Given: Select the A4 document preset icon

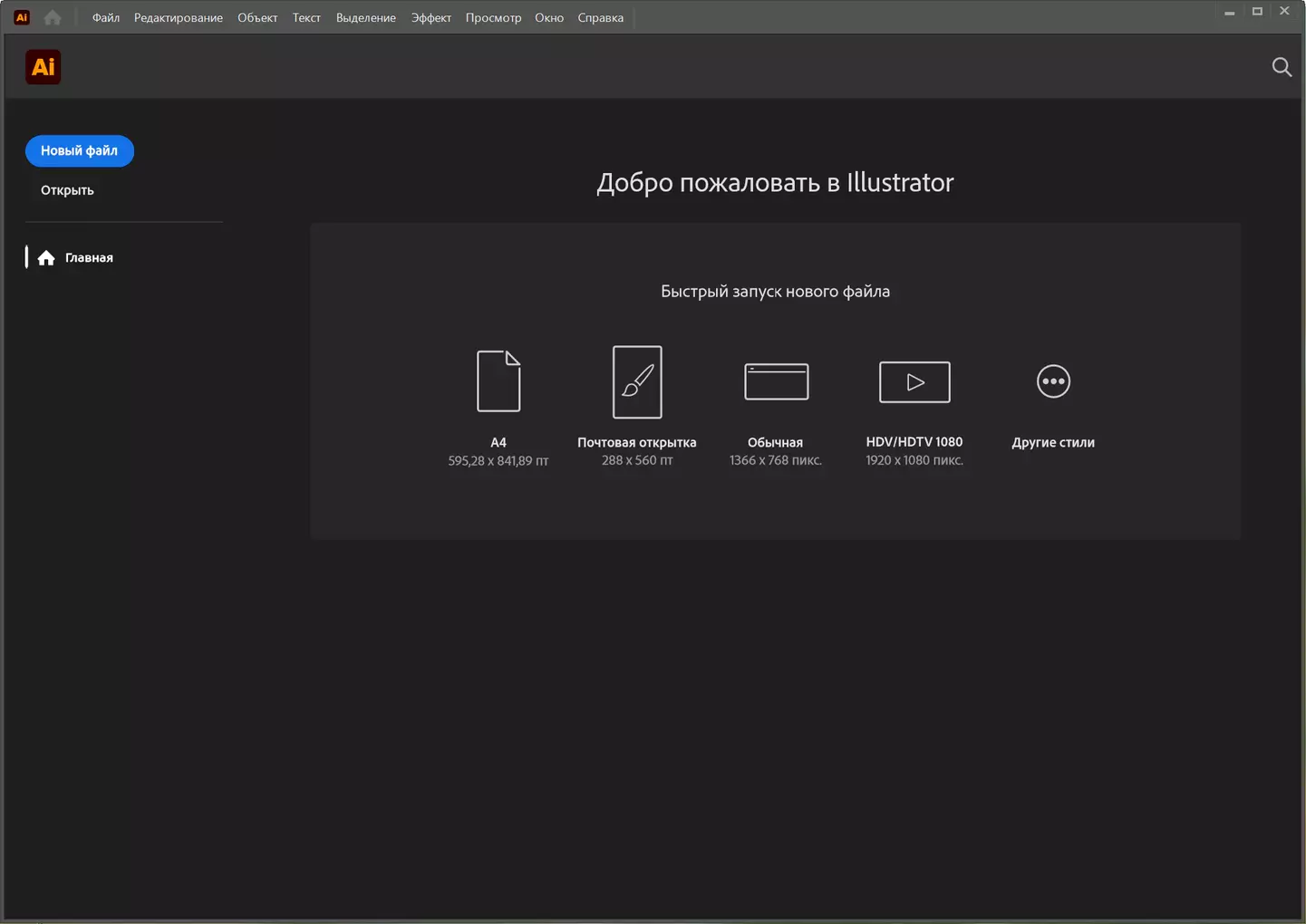Looking at the screenshot, I should (498, 381).
